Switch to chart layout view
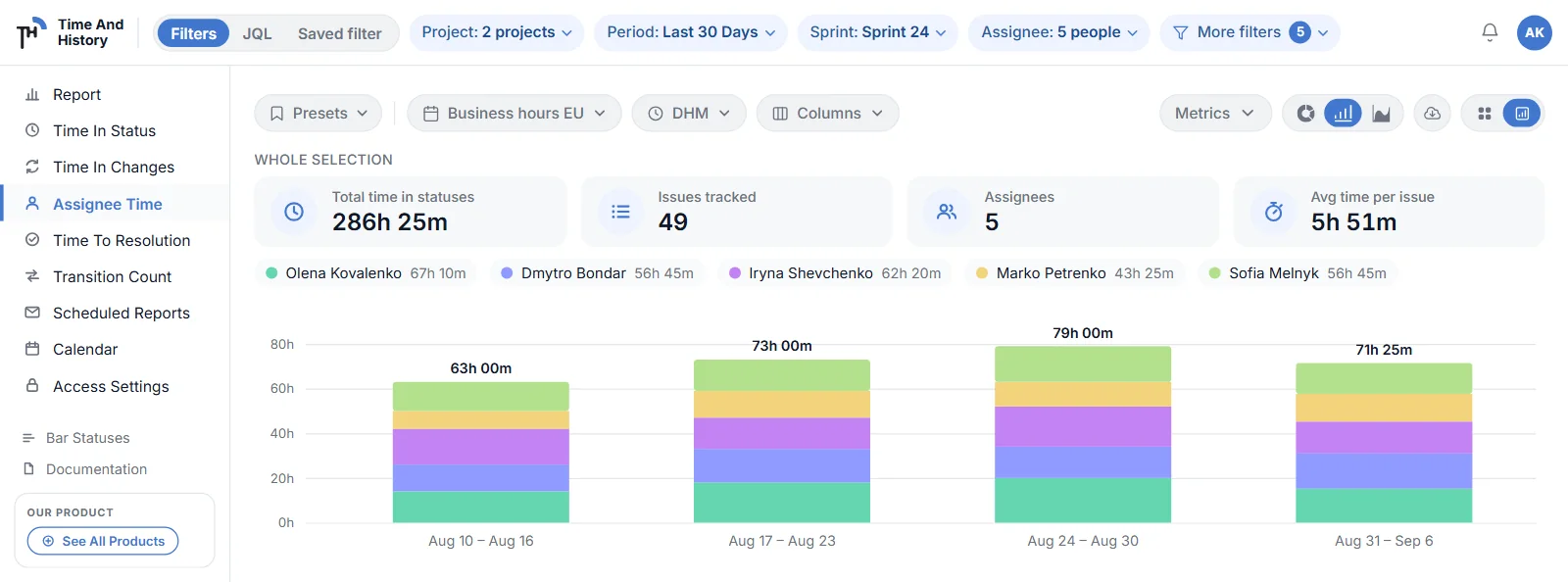 [1522, 114]
